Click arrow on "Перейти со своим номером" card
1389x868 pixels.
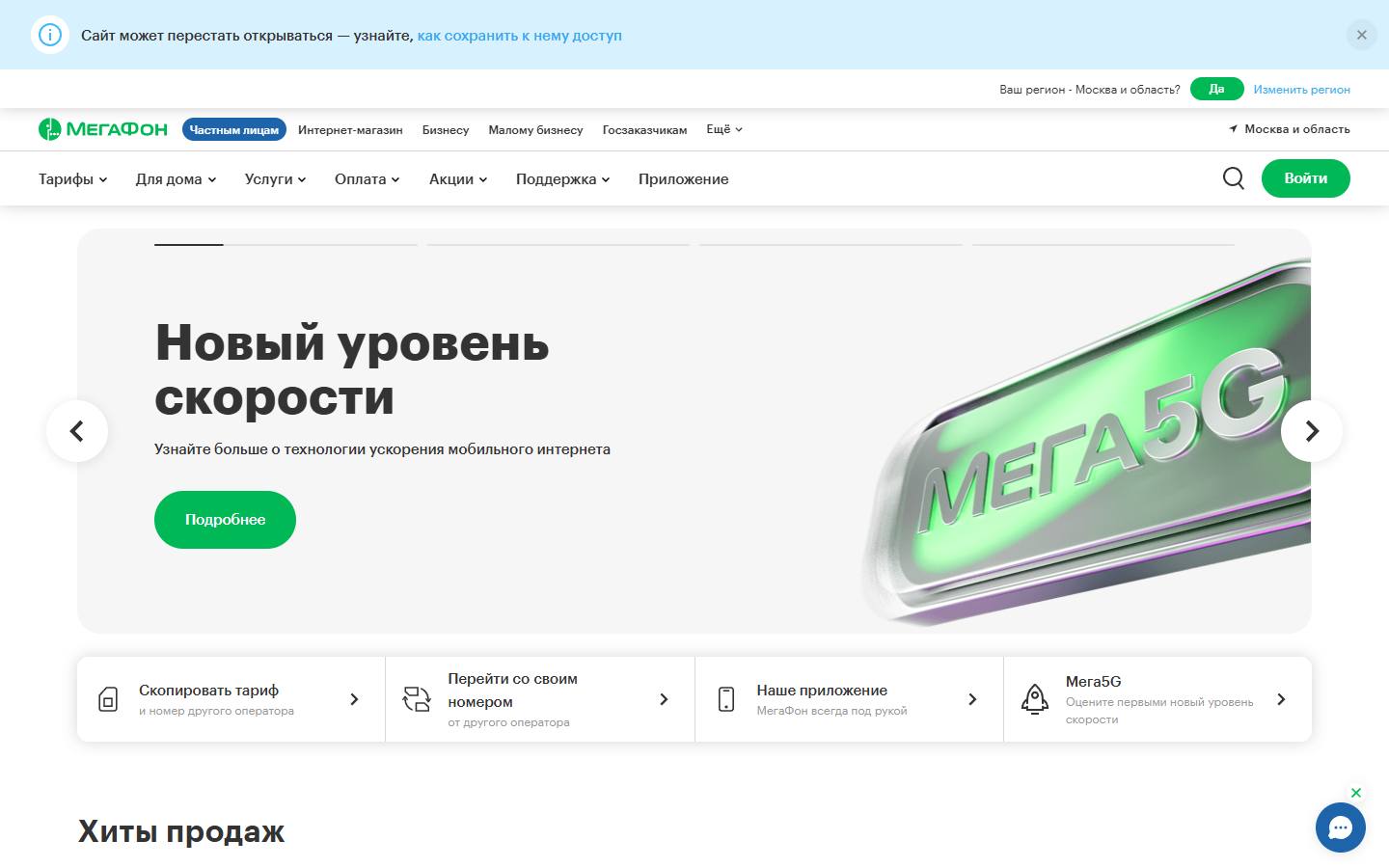(x=664, y=699)
